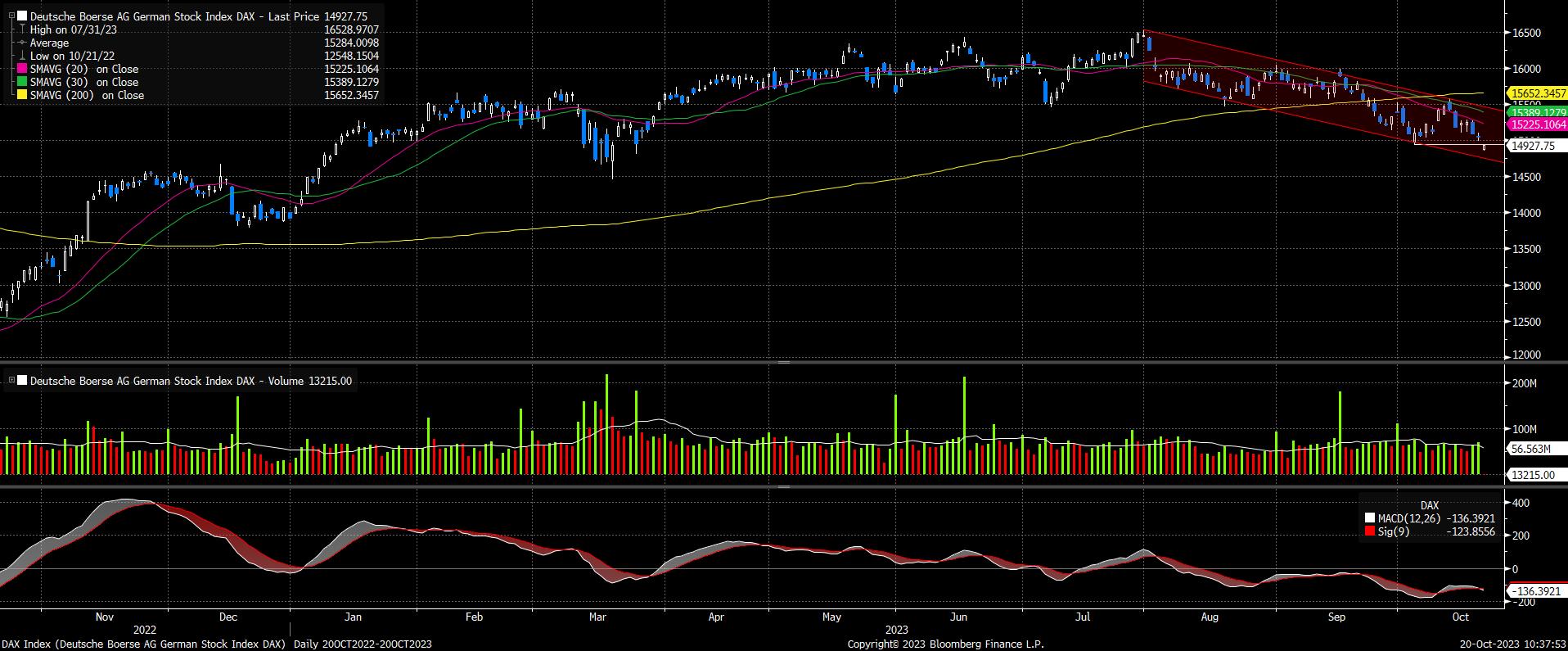The image size is (1568, 651).
Task: Click the low value 12548.1504 in legend
Action: [x=351, y=56]
